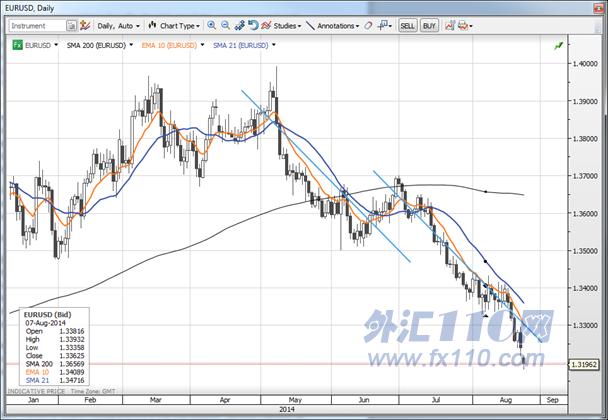The image size is (608, 420).
Task: Open the Annotations dropdown menu
Action: pos(338,26)
